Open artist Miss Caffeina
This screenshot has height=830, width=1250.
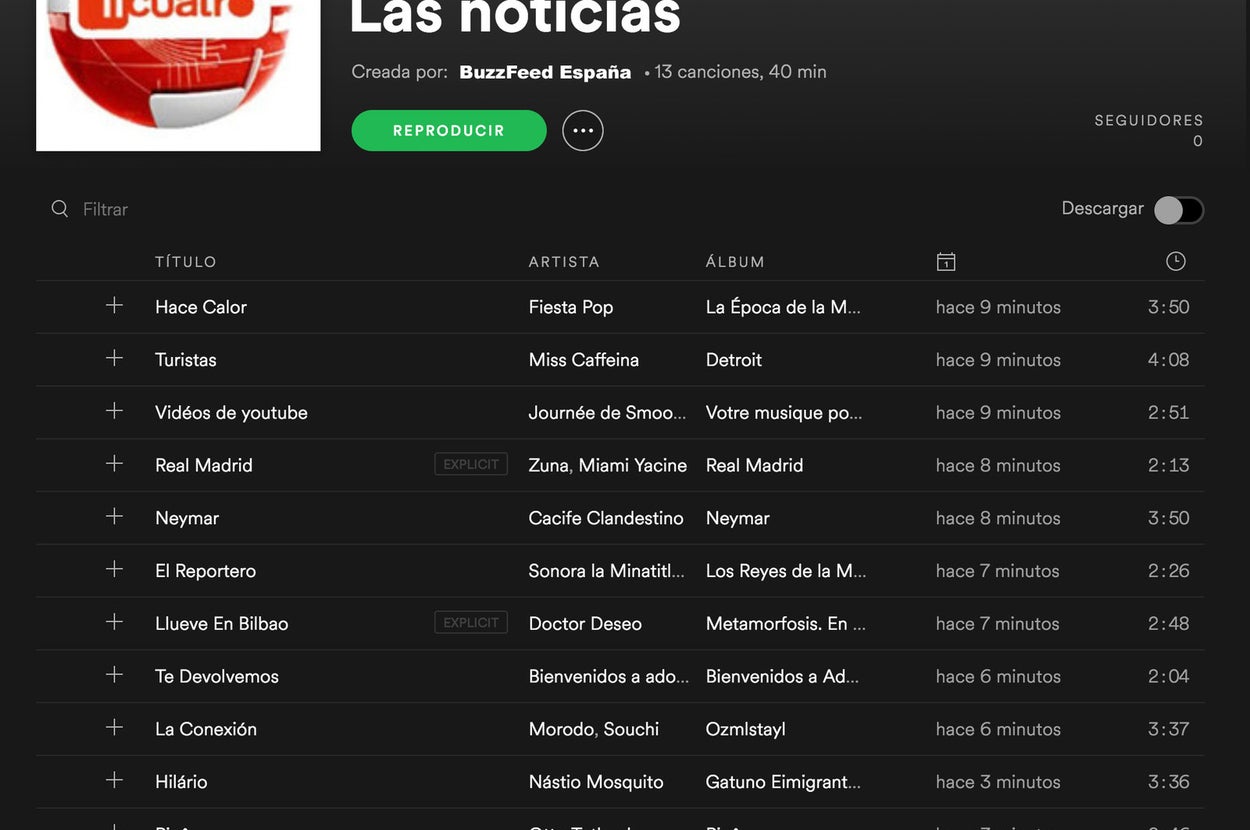pyautogui.click(x=584, y=360)
